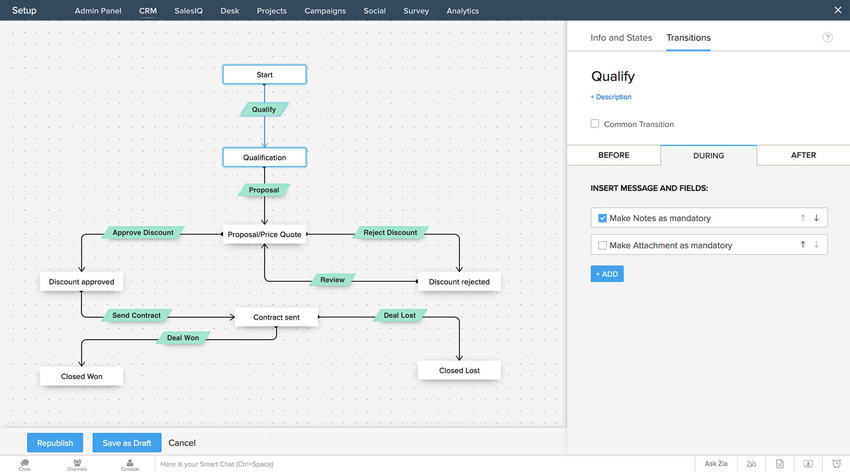Image resolution: width=850 pixels, height=472 pixels.
Task: Move Make Attachment field up with arrow
Action: [802, 245]
